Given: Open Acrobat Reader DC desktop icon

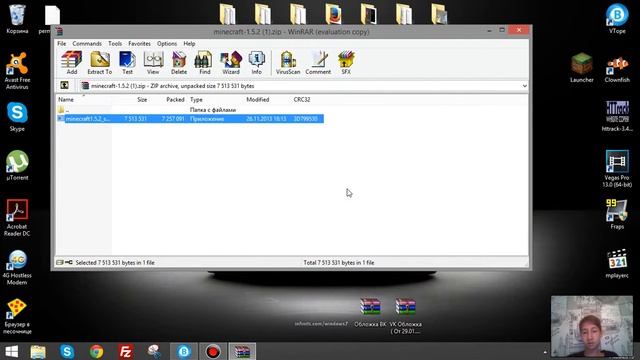Looking at the screenshot, I should tap(17, 218).
